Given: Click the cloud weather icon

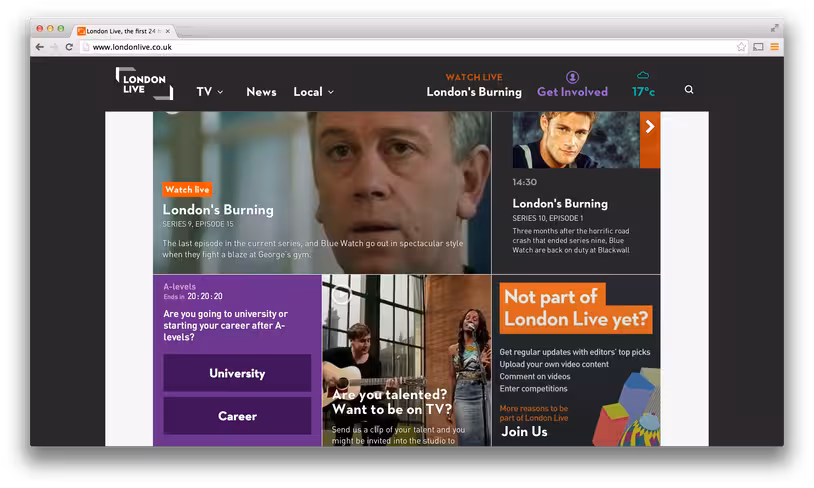Looking at the screenshot, I should click(x=643, y=75).
